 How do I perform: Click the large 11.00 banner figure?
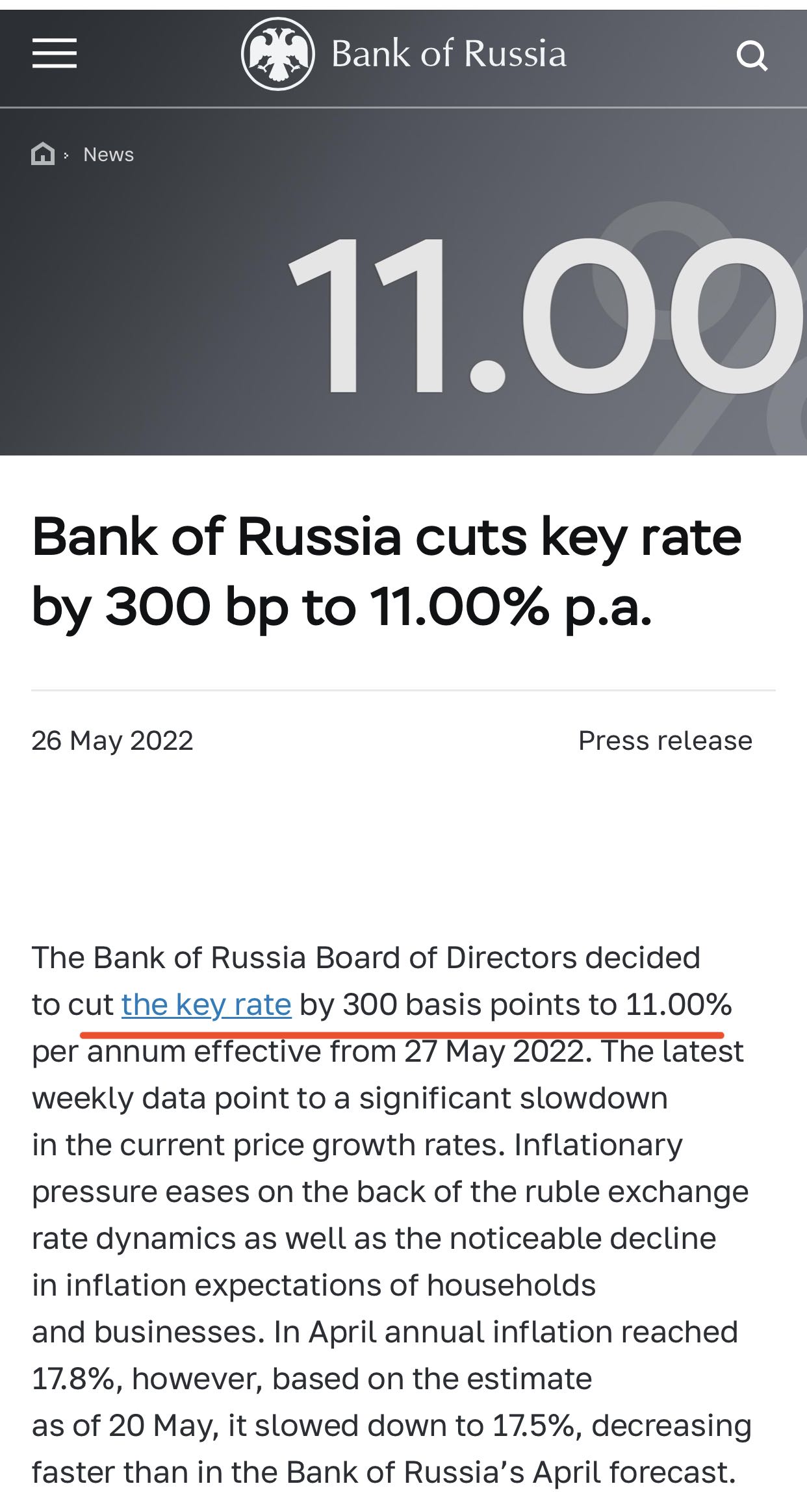point(539,315)
